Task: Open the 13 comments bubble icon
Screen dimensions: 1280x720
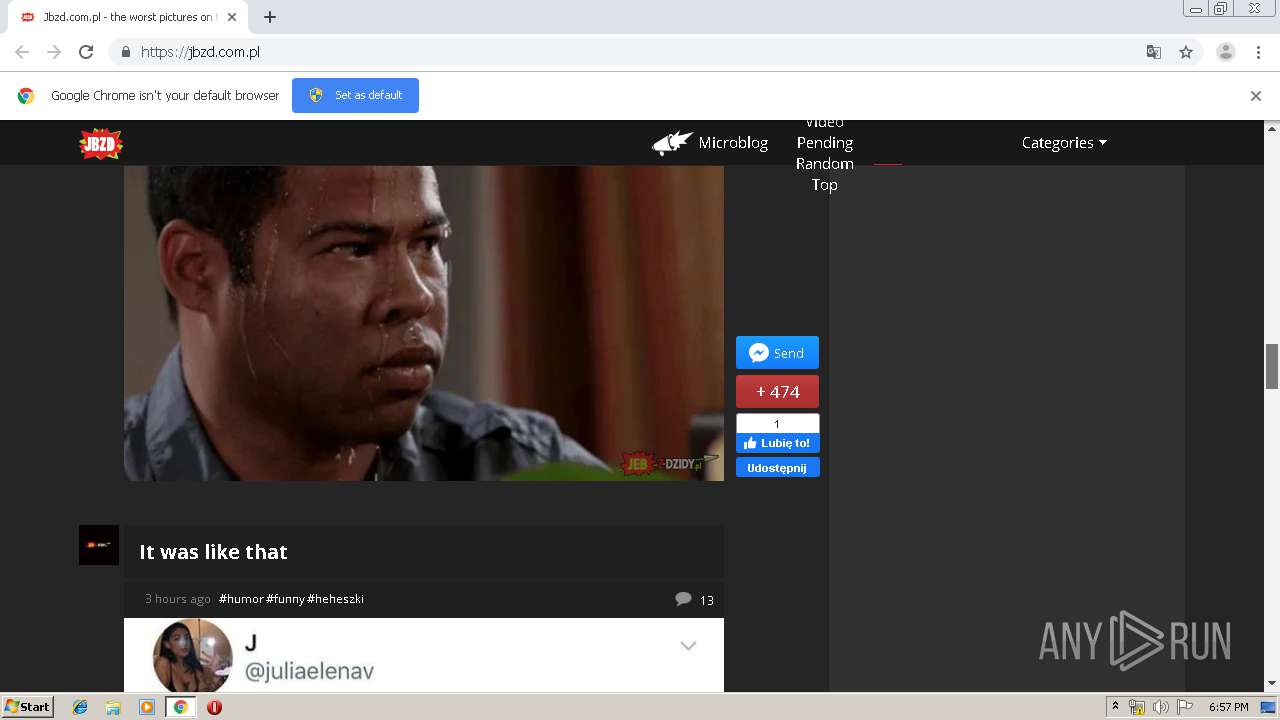Action: [683, 599]
